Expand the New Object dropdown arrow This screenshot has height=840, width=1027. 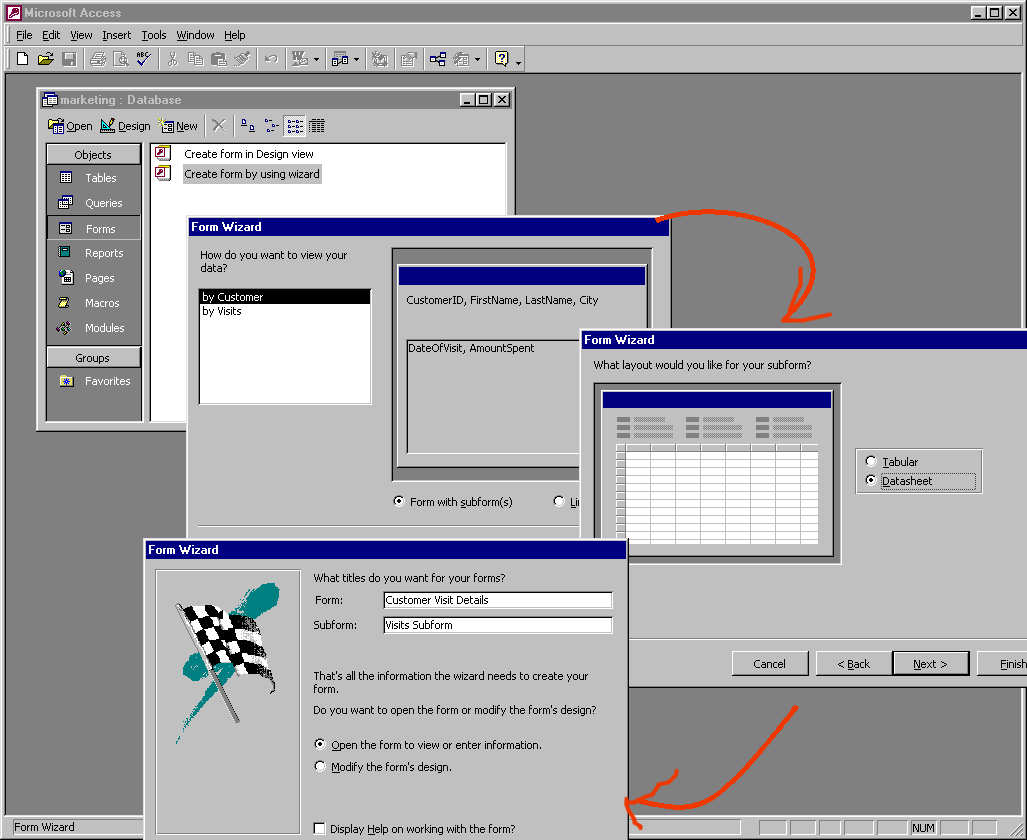477,59
